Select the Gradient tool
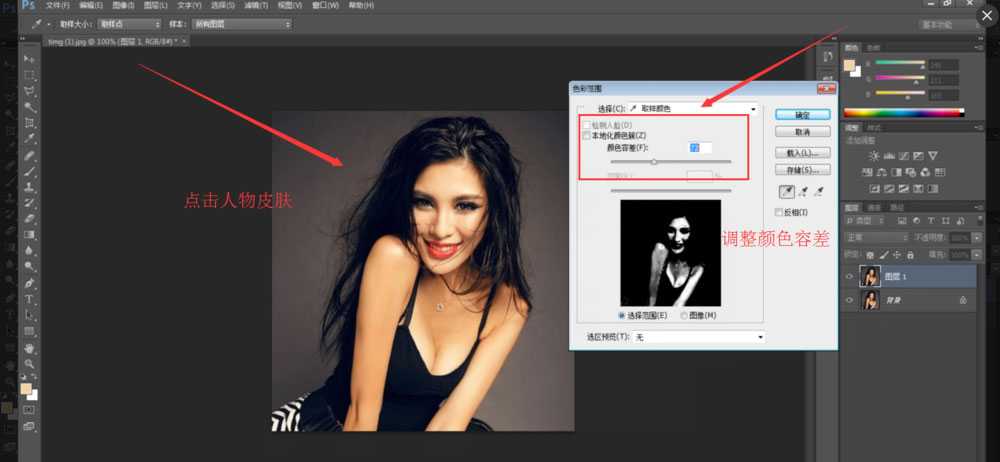Screen dimensions: 1000x462 coord(30,235)
